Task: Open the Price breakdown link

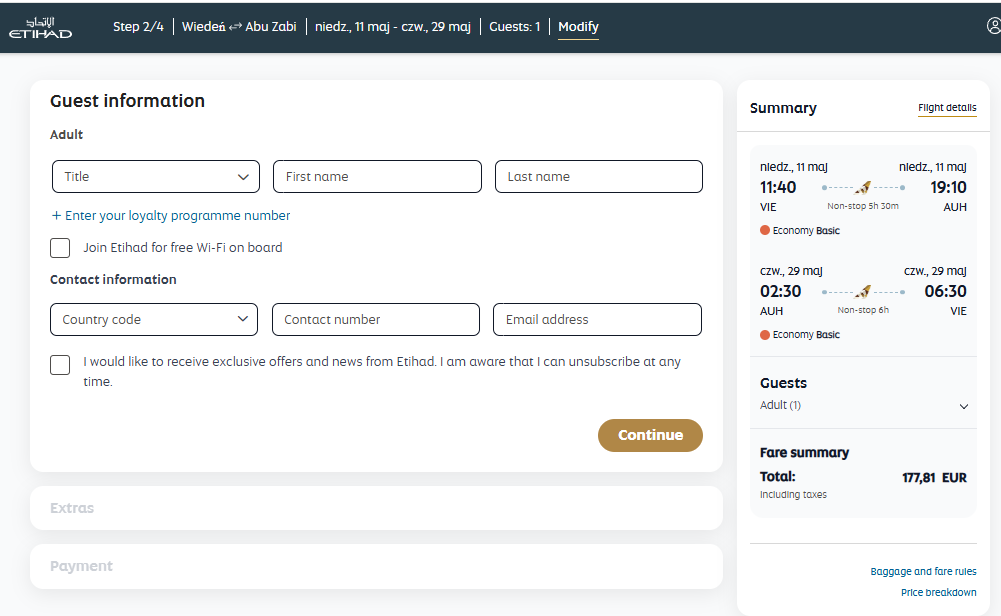Action: tap(938, 592)
